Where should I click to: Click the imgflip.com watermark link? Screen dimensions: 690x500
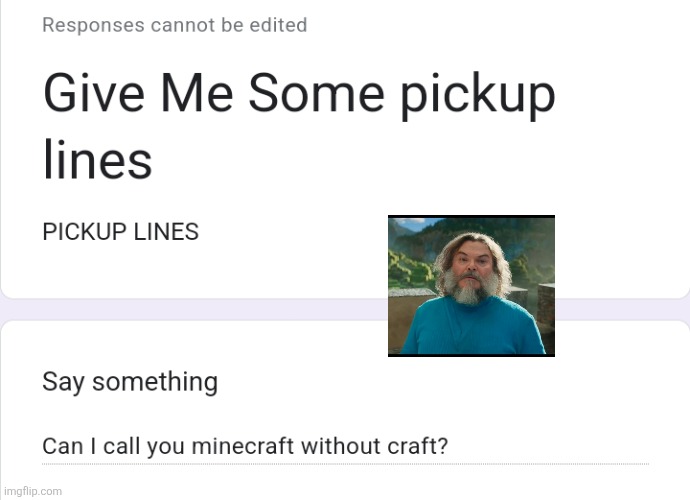33,491
